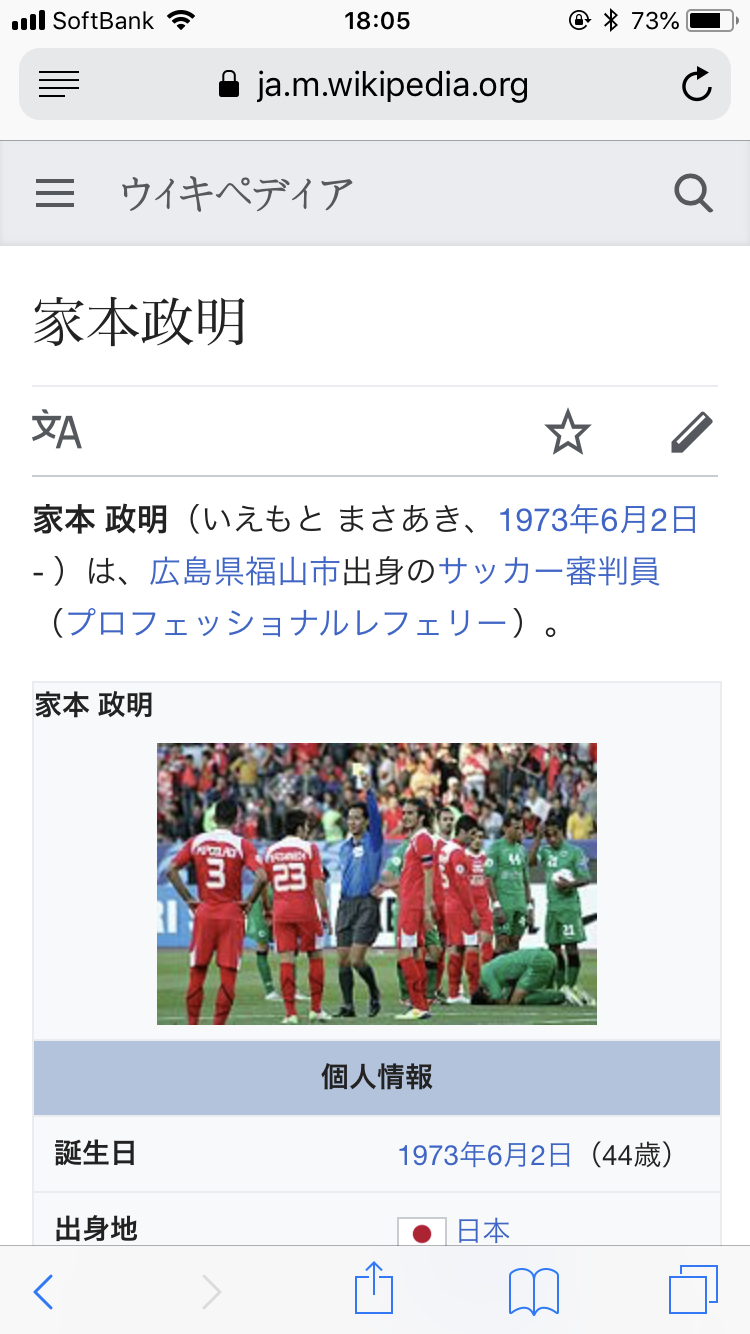Show open Safari tabs
This screenshot has width=750, height=1334.
pos(693,1290)
